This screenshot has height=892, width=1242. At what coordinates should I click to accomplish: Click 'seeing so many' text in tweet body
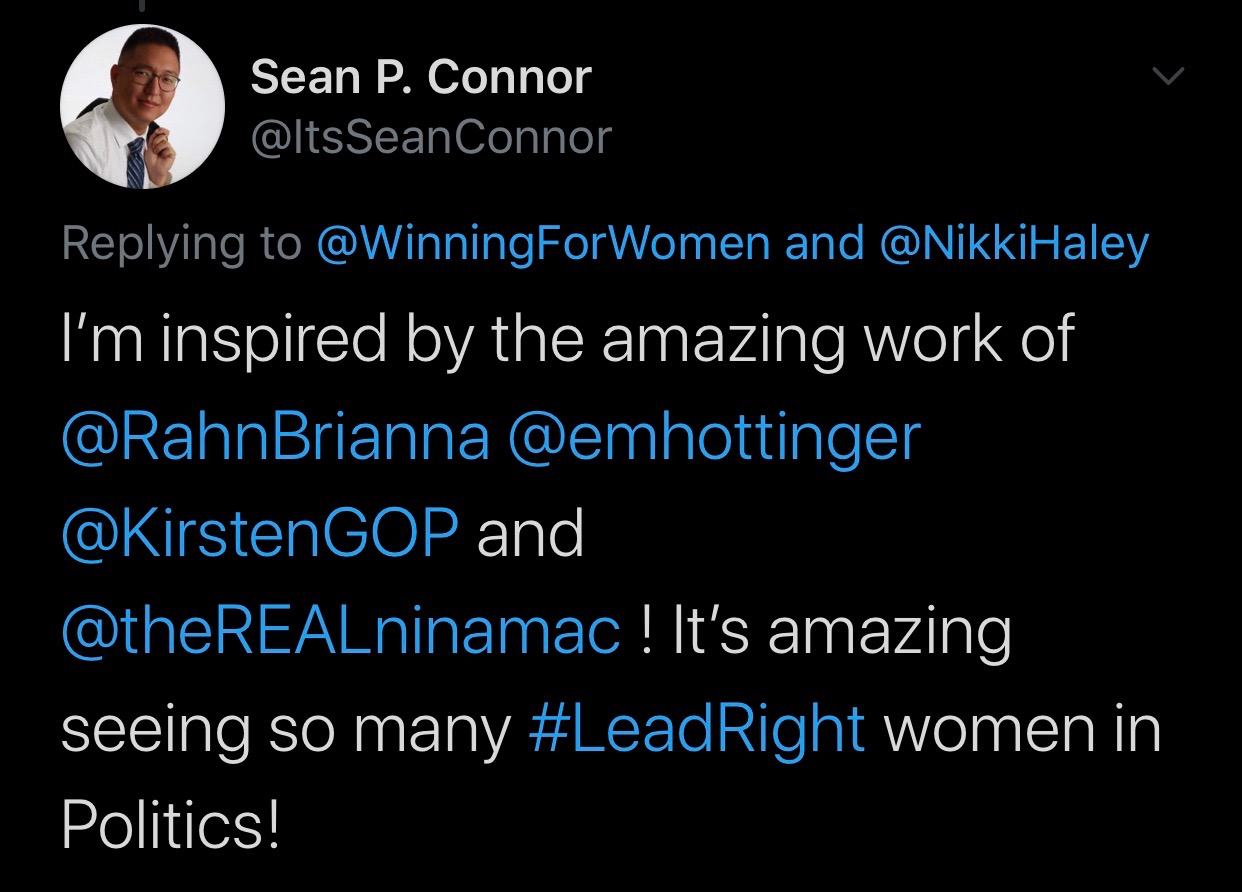pyautogui.click(x=286, y=729)
